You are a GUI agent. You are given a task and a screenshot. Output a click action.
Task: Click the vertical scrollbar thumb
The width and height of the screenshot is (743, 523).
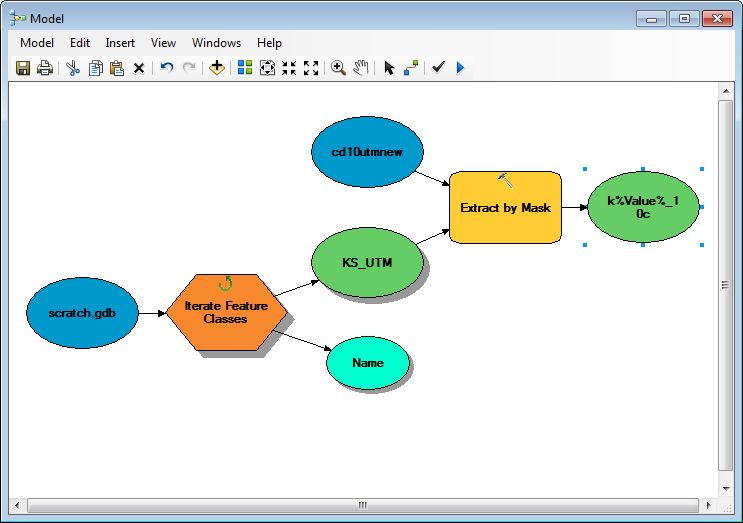click(725, 285)
